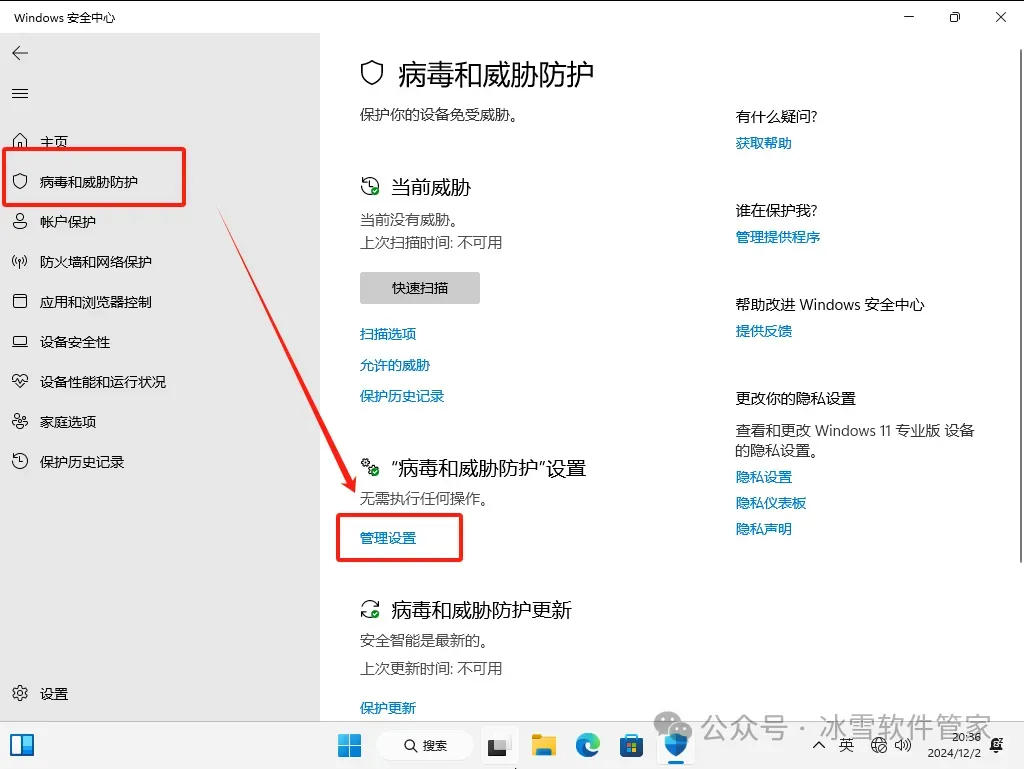Open 隐私设置 link

click(x=763, y=477)
